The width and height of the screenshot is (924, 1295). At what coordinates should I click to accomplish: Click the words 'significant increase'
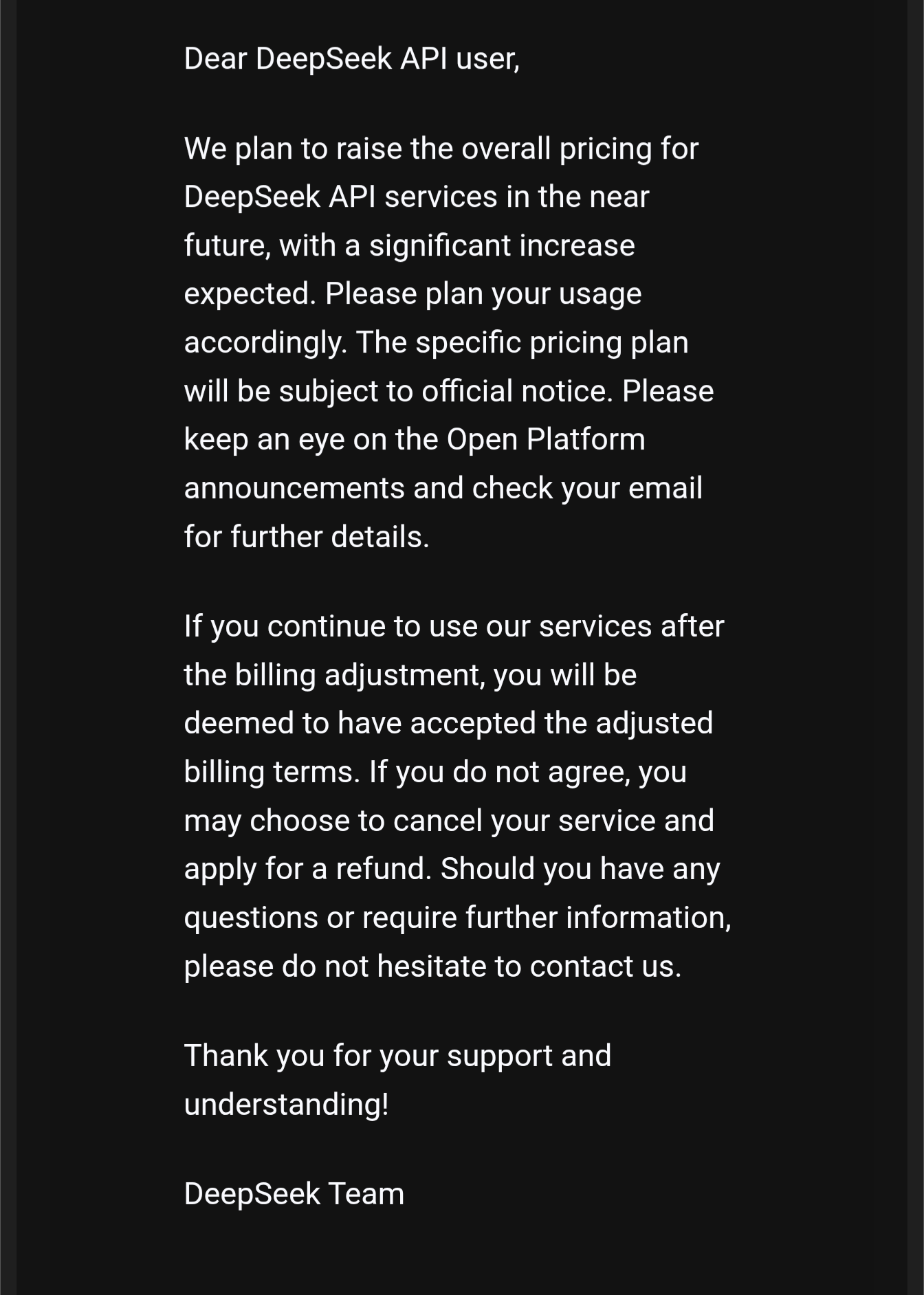502,246
